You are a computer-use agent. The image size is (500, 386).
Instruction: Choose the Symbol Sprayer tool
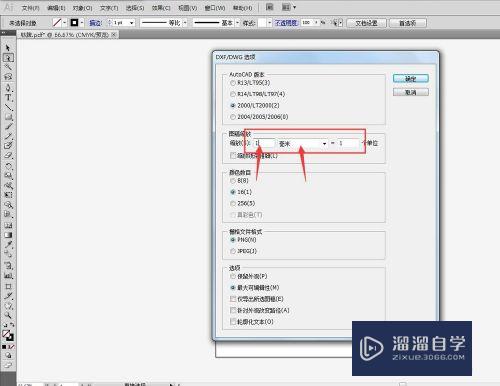pos(8,266)
